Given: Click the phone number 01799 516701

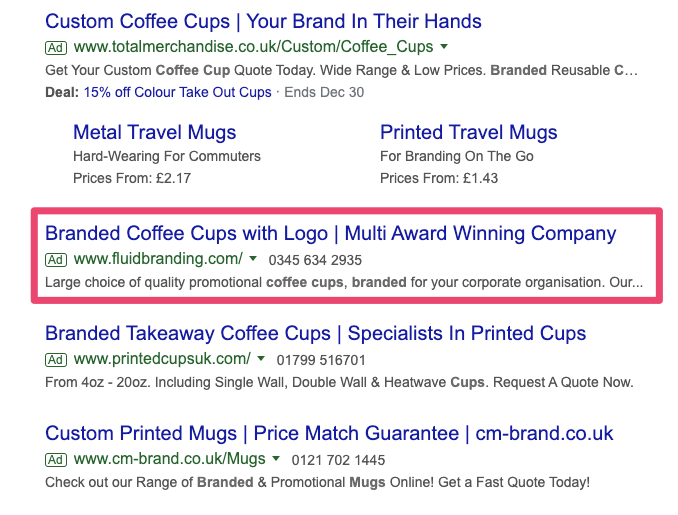Looking at the screenshot, I should pyautogui.click(x=323, y=360).
